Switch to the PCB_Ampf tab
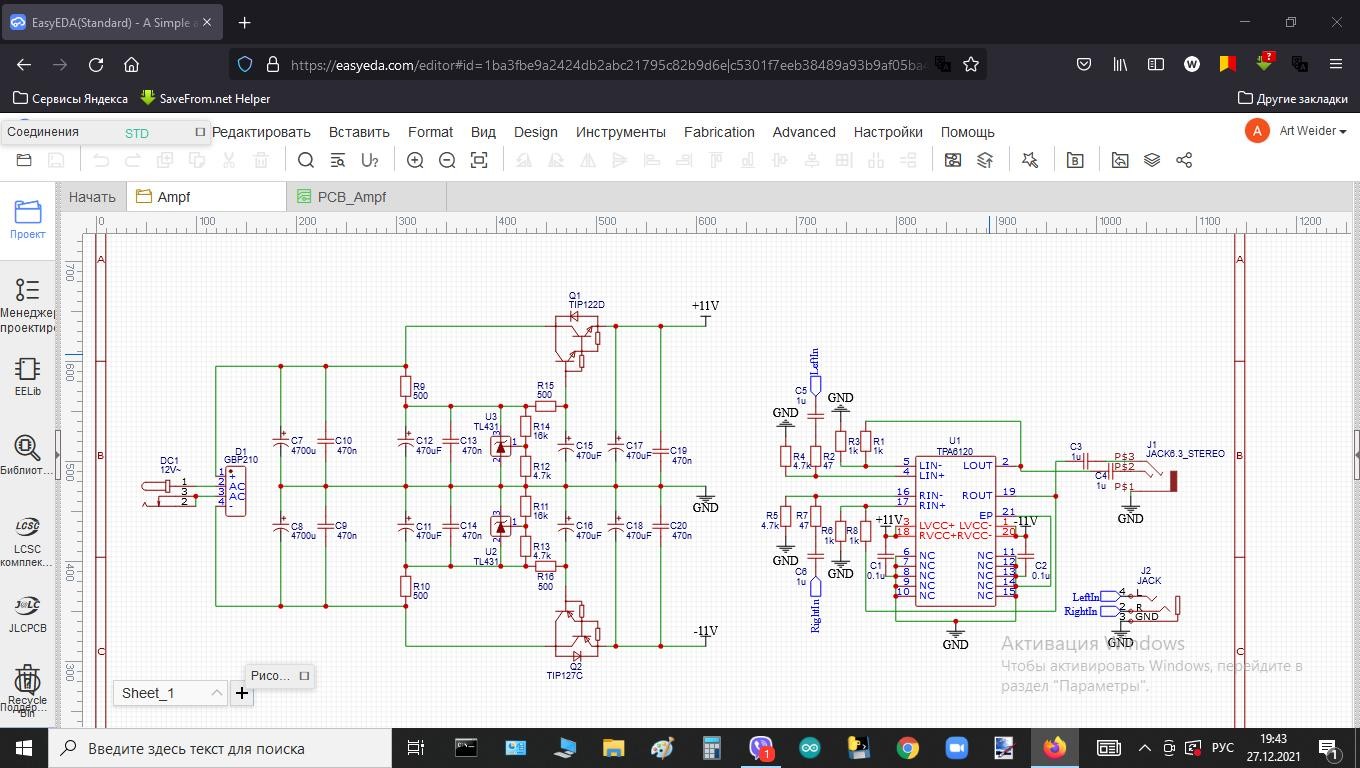1360x768 pixels. pos(351,197)
